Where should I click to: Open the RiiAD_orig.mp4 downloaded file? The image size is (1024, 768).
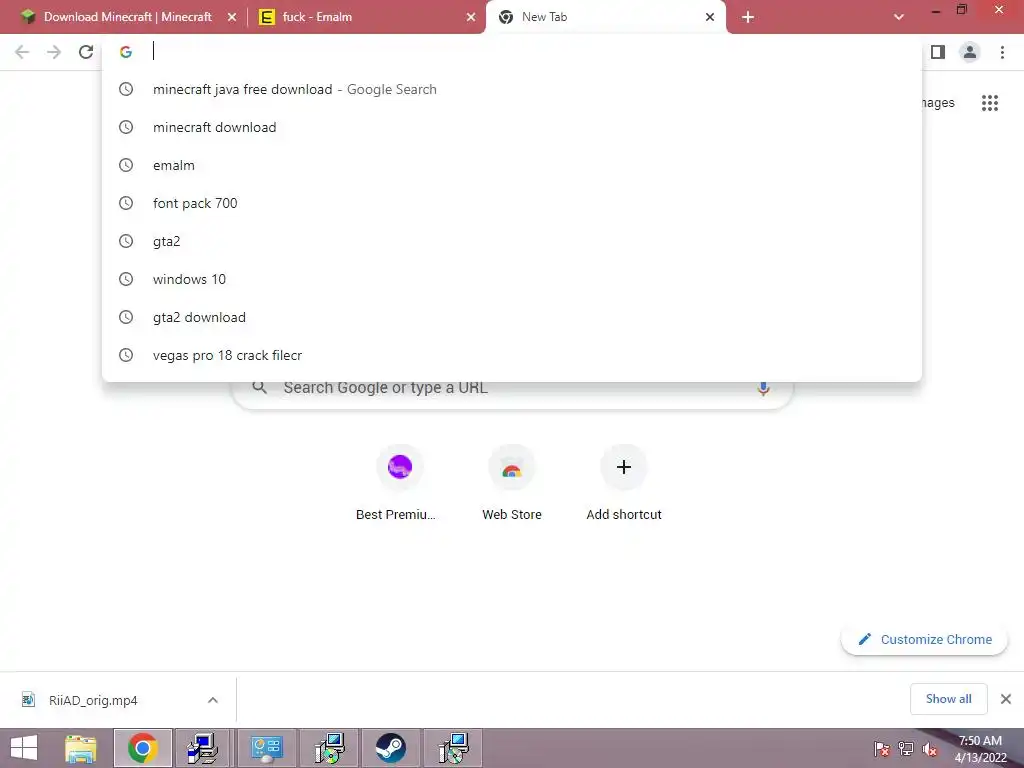click(x=93, y=700)
